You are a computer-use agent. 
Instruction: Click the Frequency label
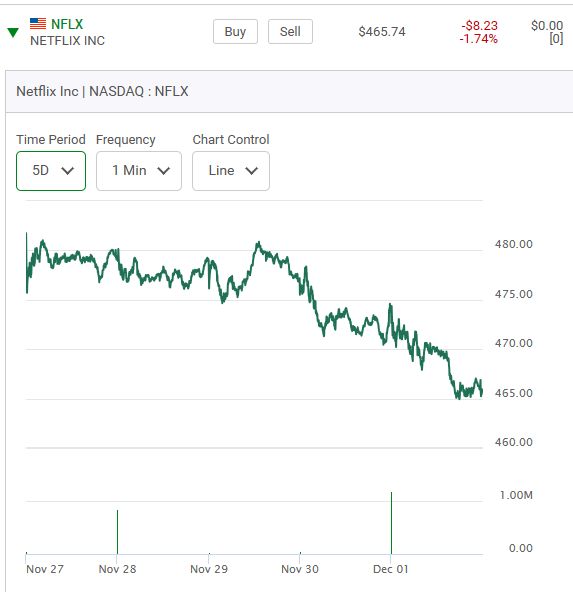pyautogui.click(x=126, y=140)
